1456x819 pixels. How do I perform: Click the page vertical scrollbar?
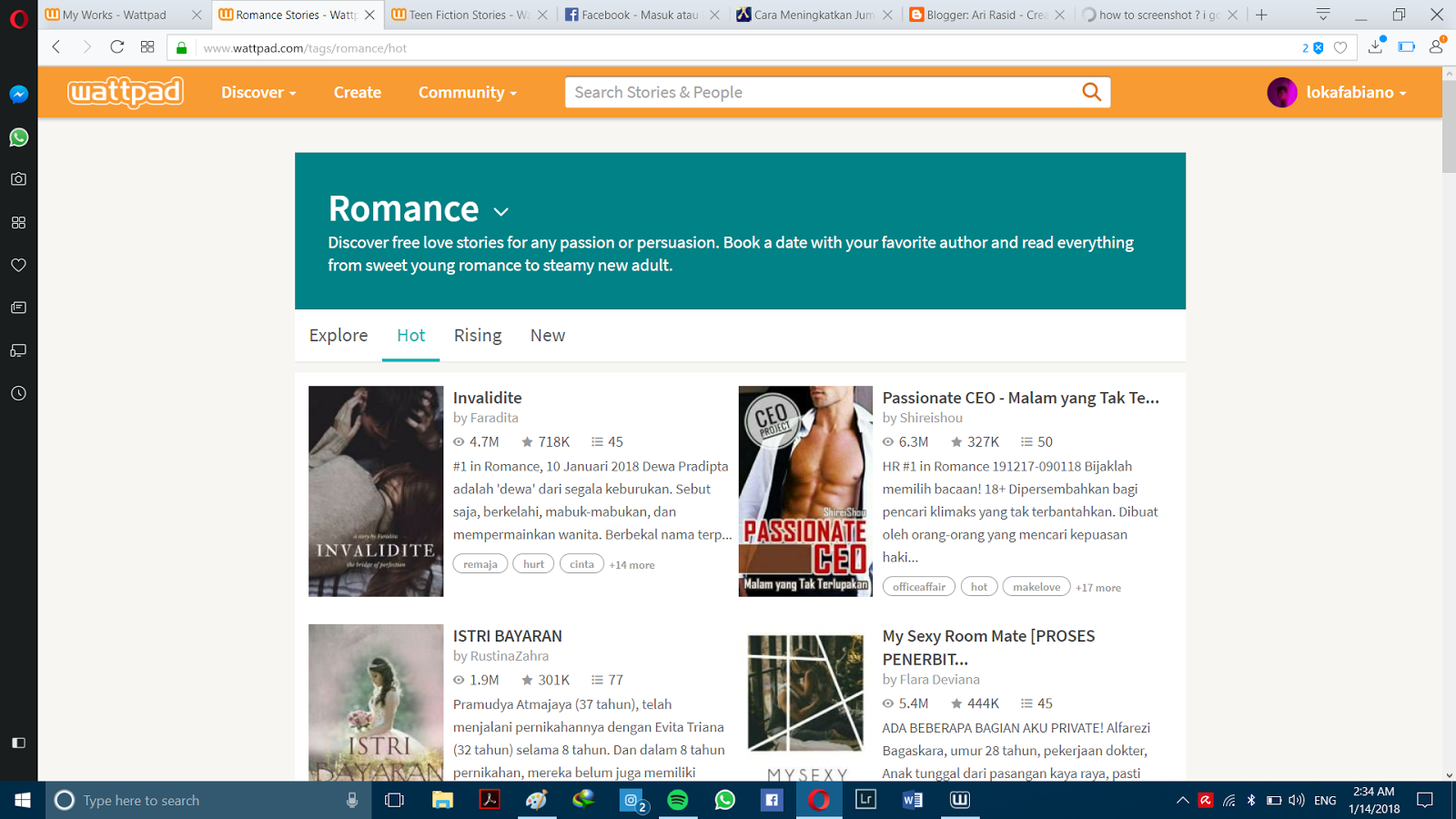pyautogui.click(x=1449, y=127)
